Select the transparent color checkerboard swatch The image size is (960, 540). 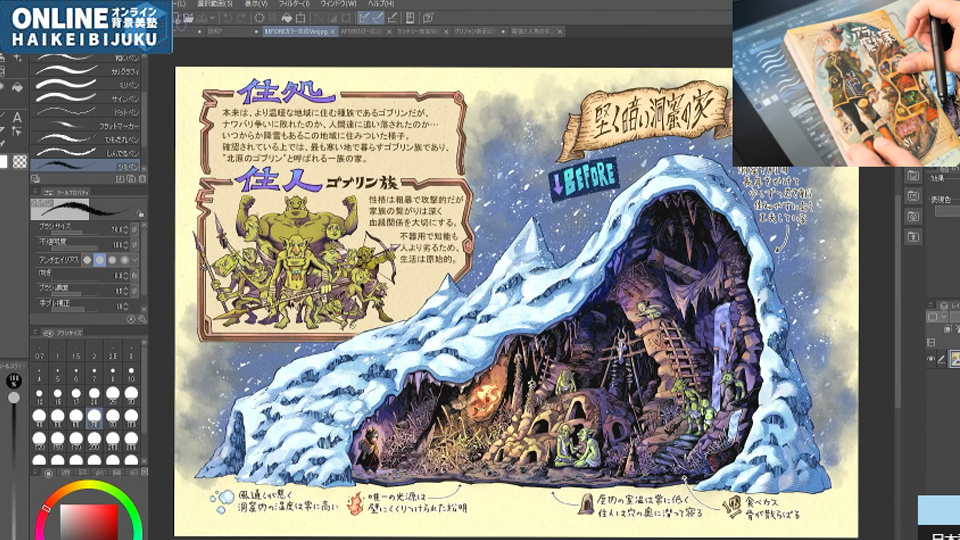(20, 162)
